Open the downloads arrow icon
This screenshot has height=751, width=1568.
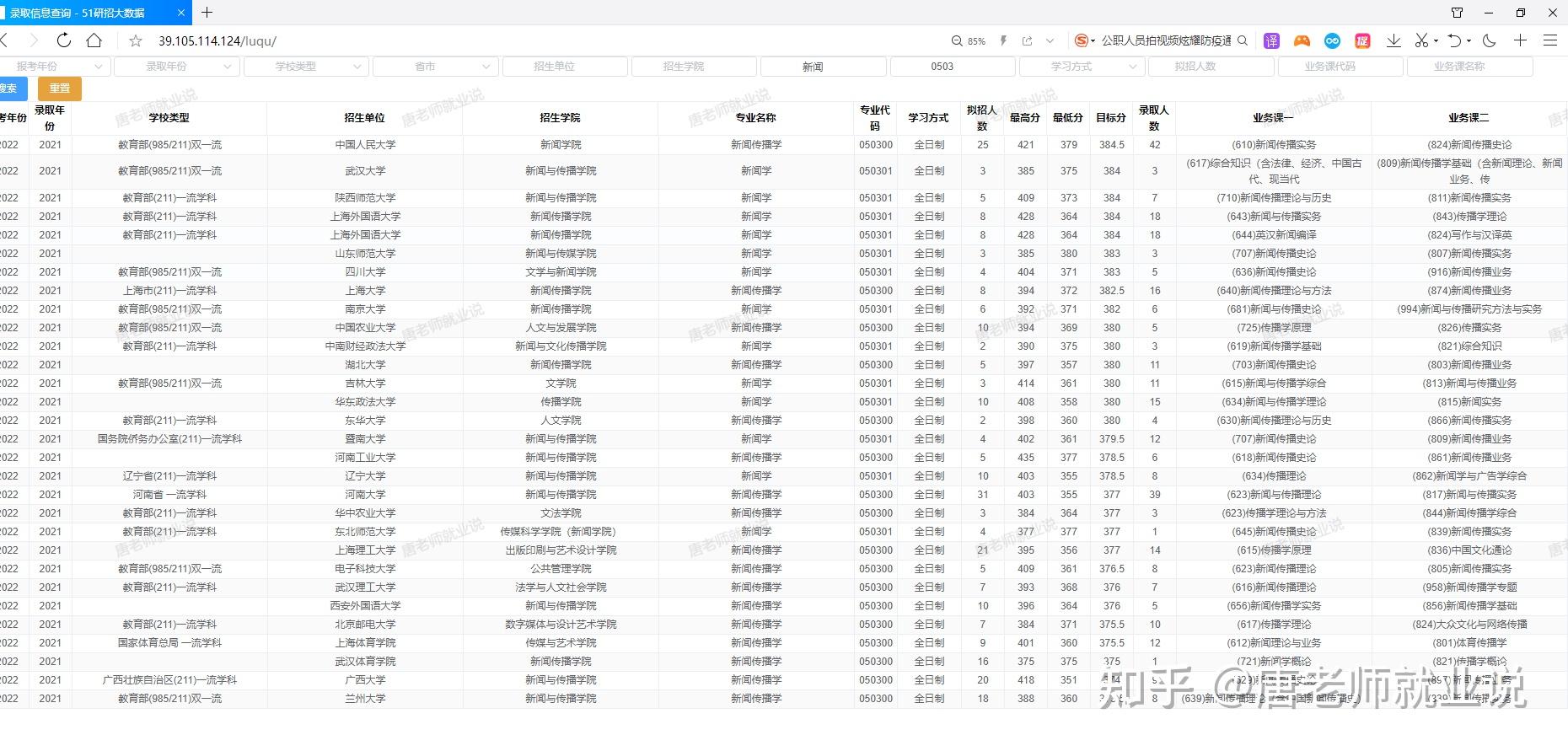coord(1393,40)
